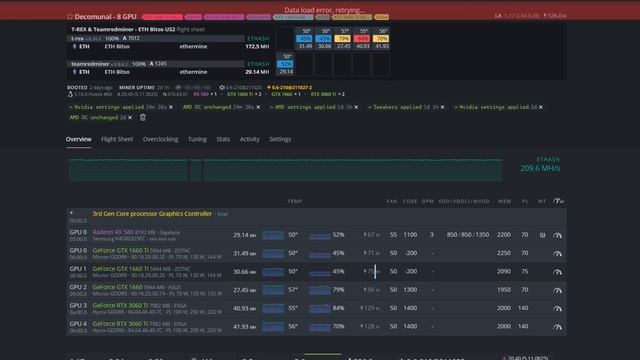Click blue teamredminer GPU tile showing 29.14
This screenshot has height=360, width=640.
285,64
